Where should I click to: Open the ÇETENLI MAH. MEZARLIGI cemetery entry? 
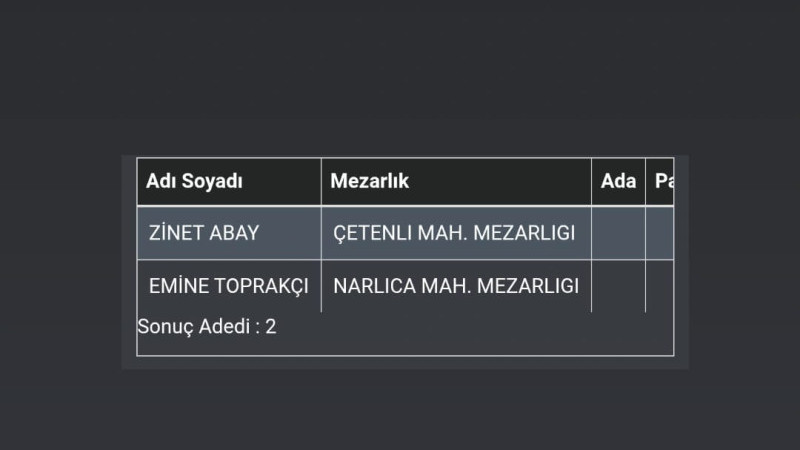tap(454, 233)
